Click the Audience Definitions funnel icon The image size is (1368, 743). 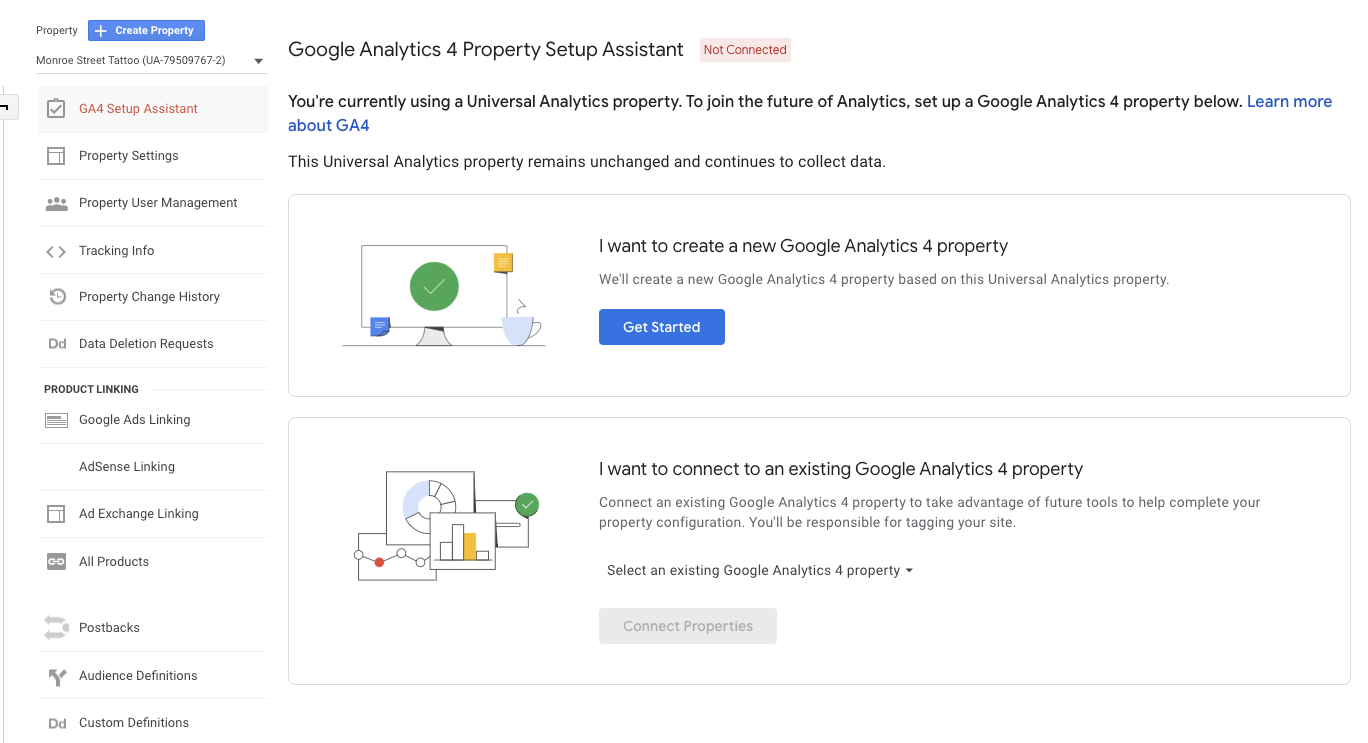[57, 676]
